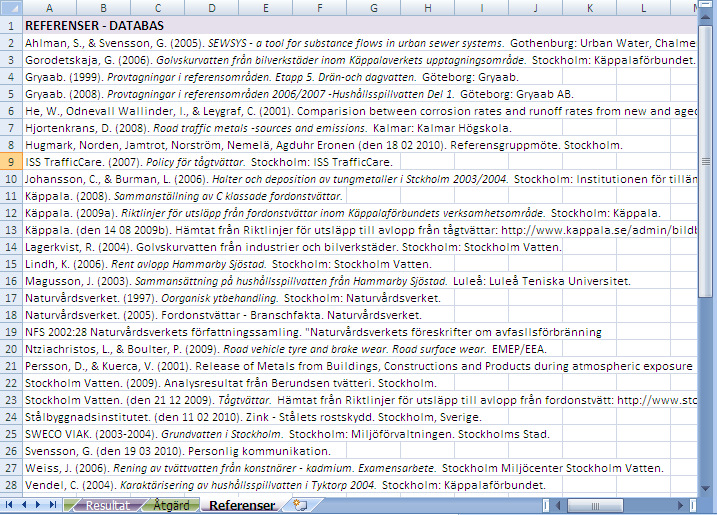Go to the previous sheet tab with the arrow
The width and height of the screenshot is (717, 515).
[24, 505]
